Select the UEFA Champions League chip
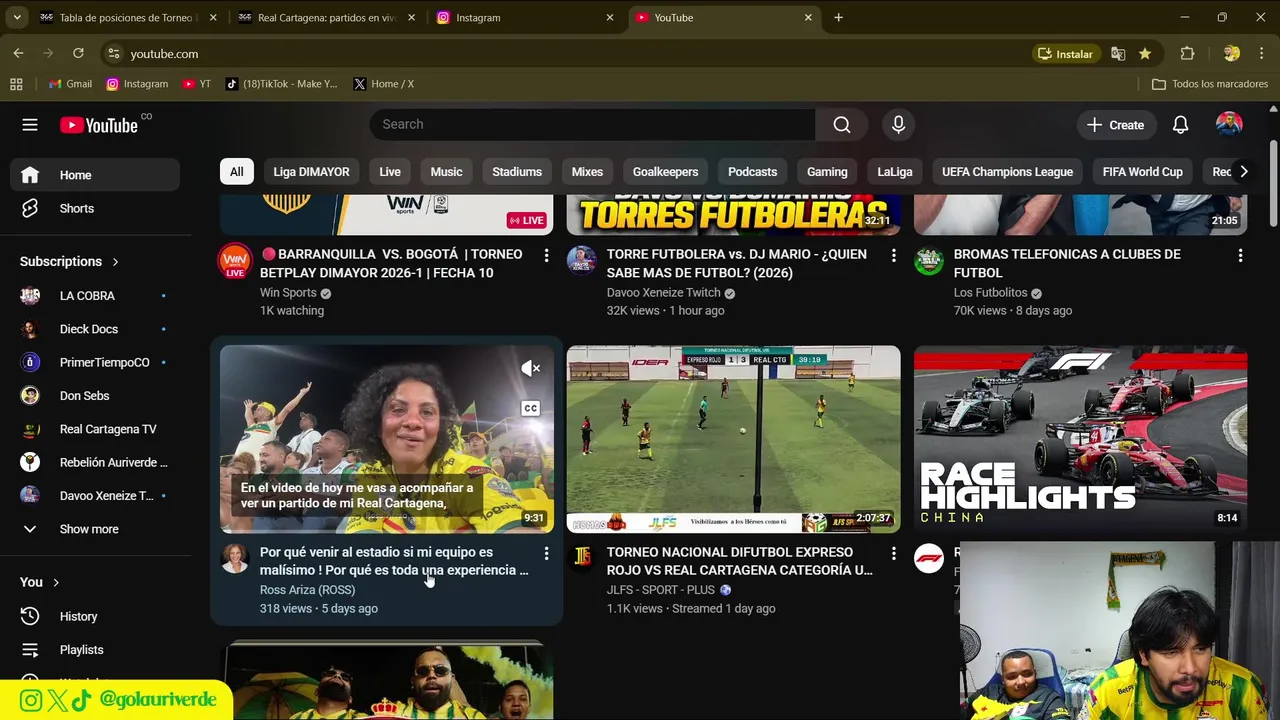The width and height of the screenshot is (1280, 720). coord(1007,172)
